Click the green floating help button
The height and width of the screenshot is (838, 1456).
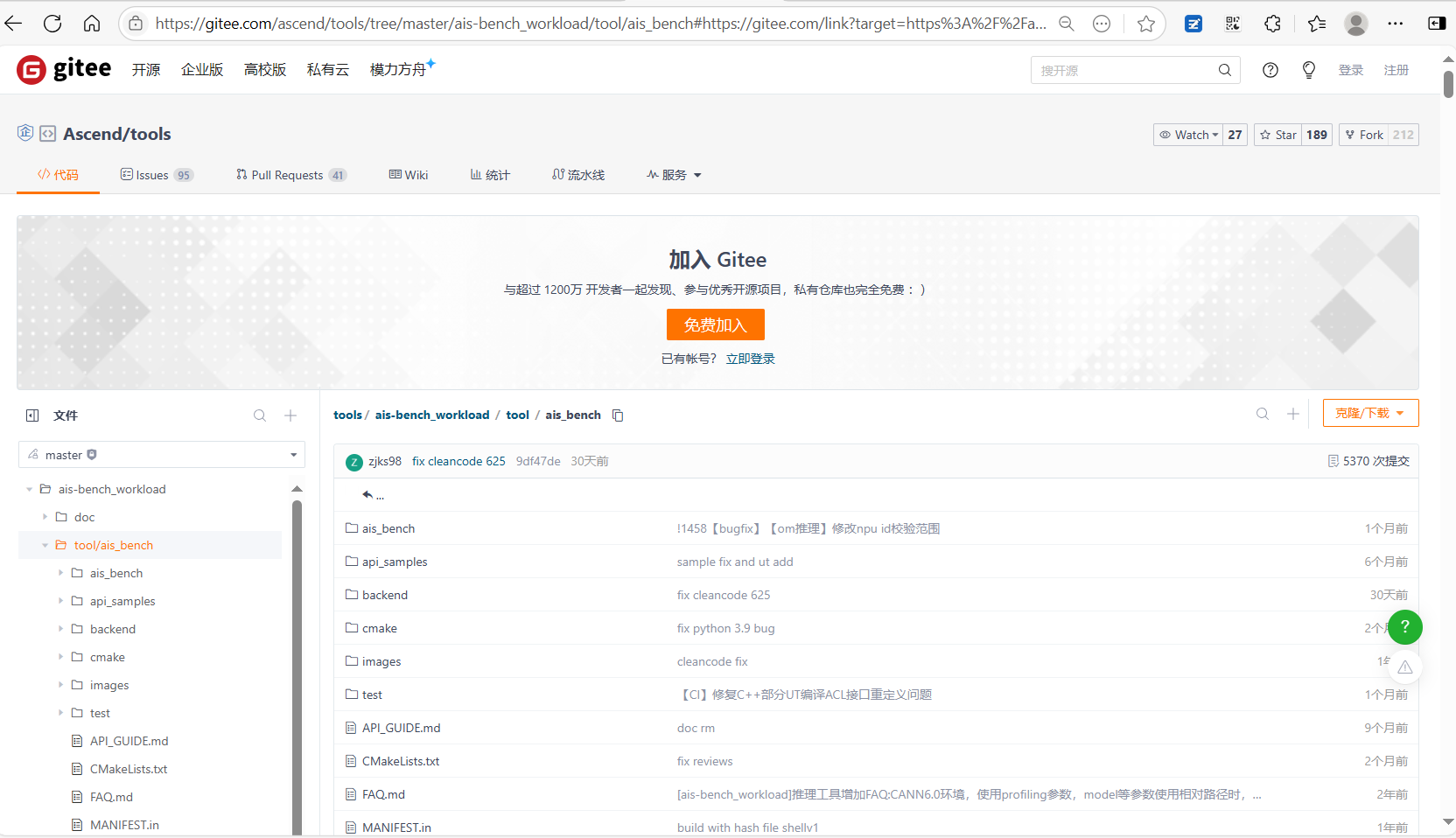[1404, 626]
